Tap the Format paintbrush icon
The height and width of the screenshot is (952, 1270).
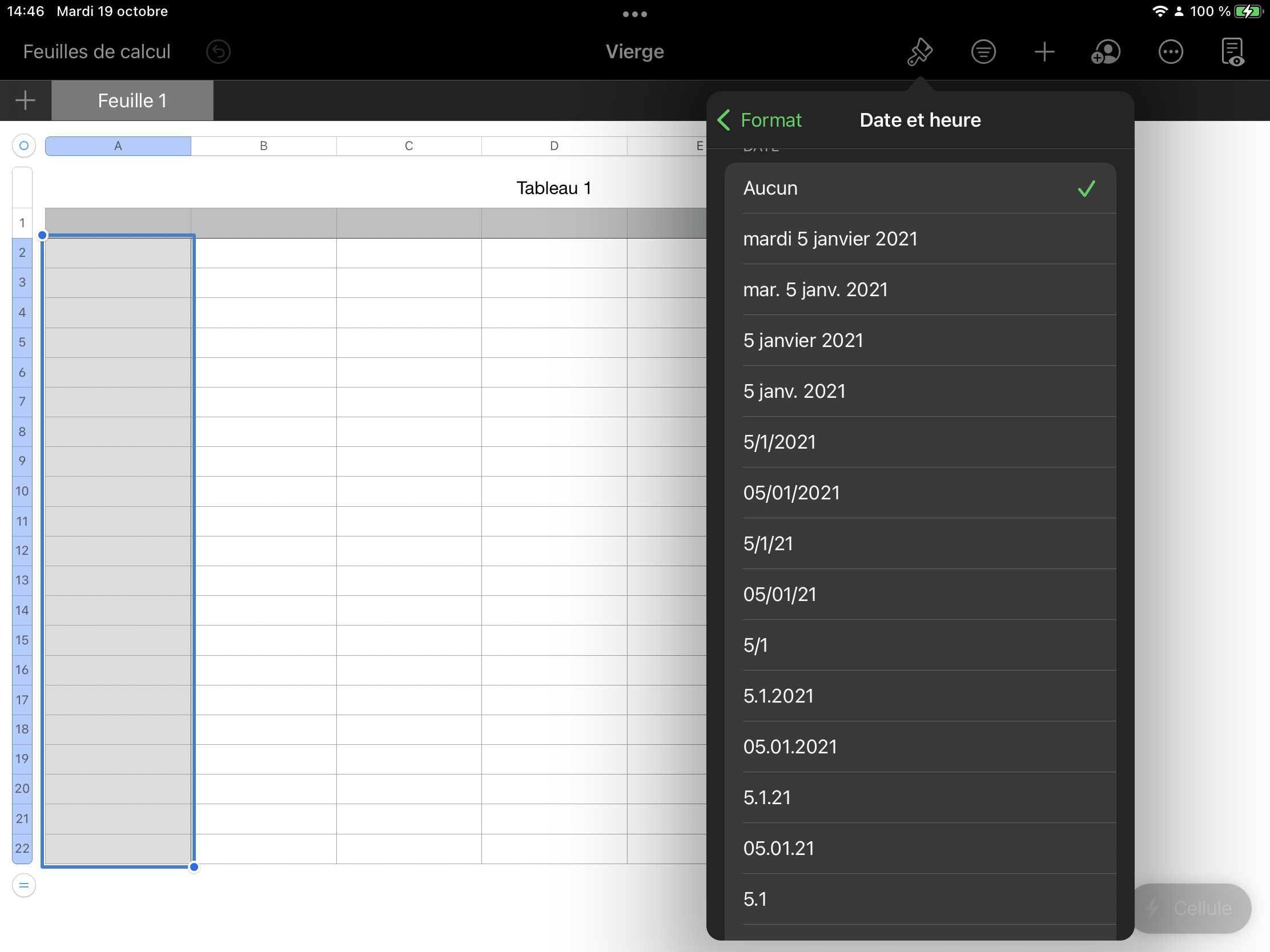(919, 52)
